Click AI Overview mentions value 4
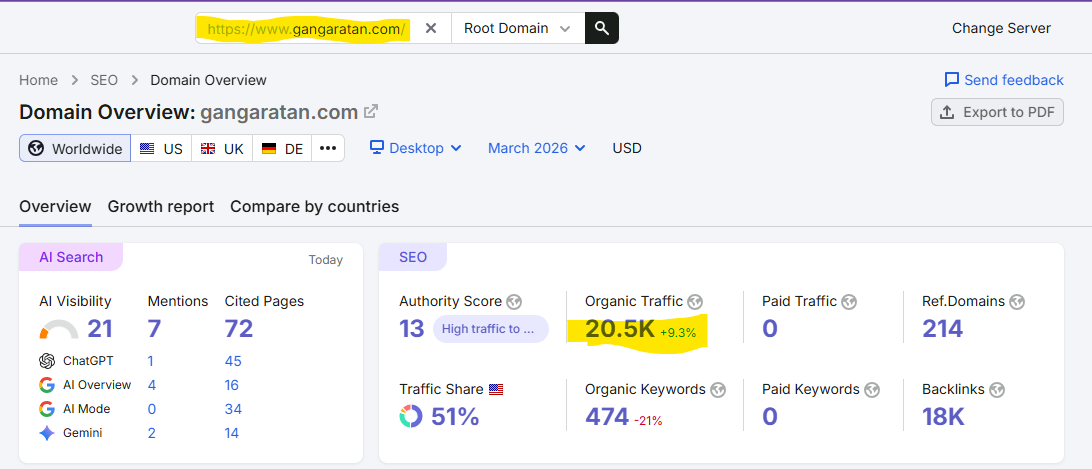1092x469 pixels. pyautogui.click(x=152, y=385)
